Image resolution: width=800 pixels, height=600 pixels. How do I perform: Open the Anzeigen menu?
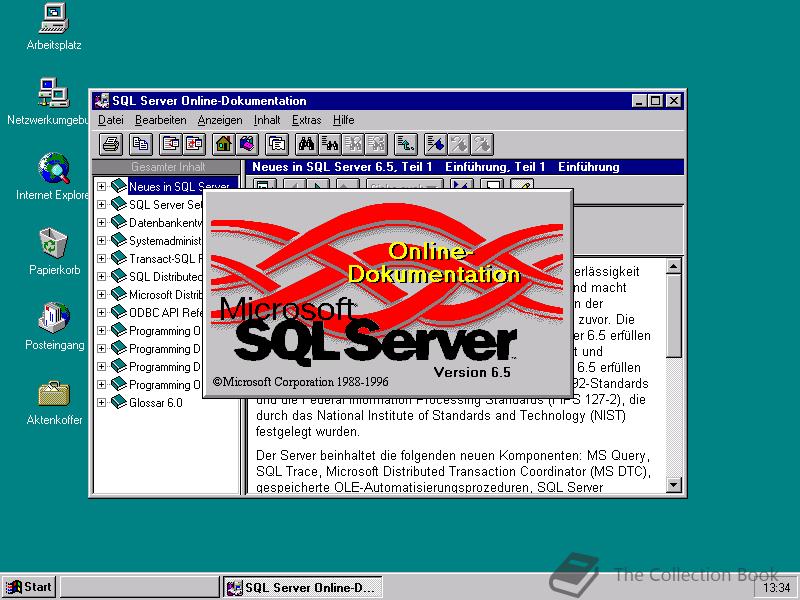[220, 120]
